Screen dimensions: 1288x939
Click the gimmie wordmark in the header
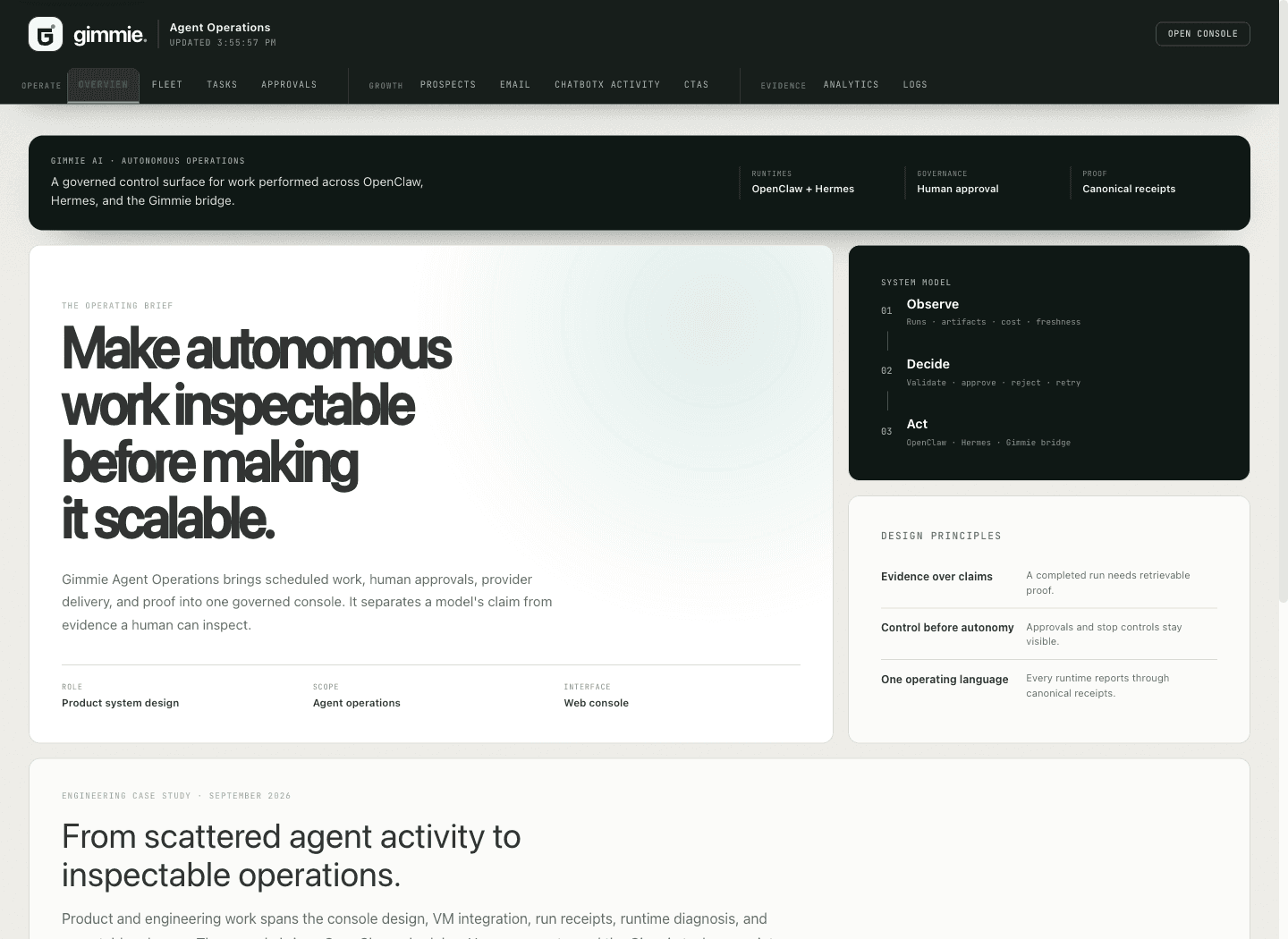[110, 35]
